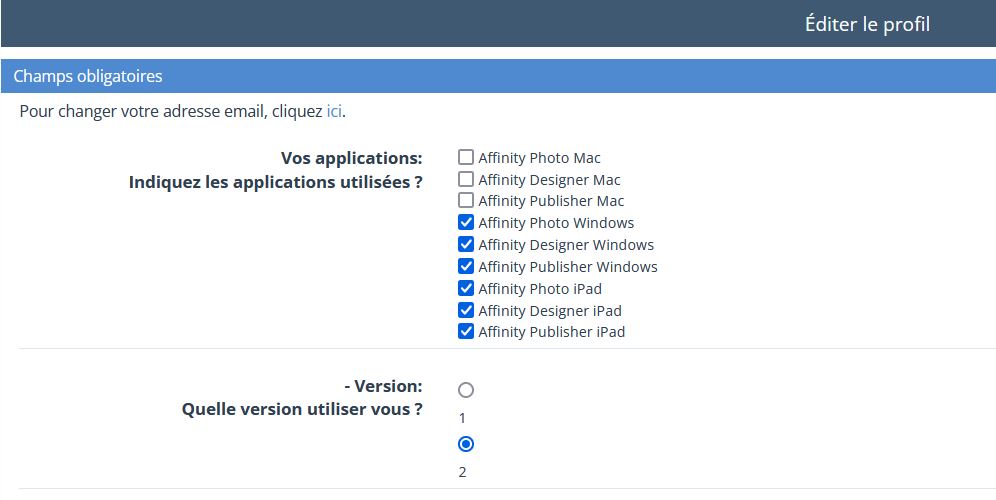Click the '2' version label

coord(462,472)
